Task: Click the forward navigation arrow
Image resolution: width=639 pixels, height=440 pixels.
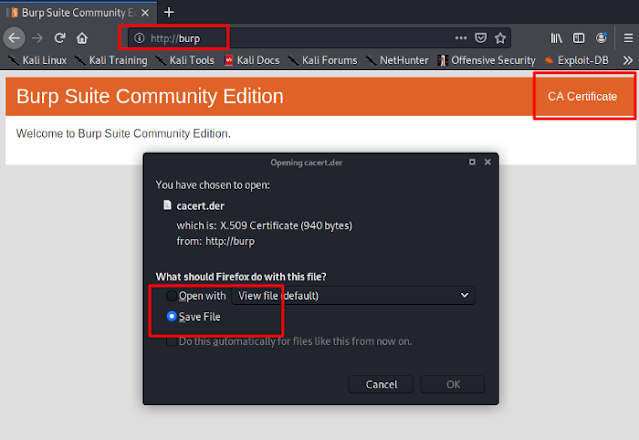Action: [37, 38]
